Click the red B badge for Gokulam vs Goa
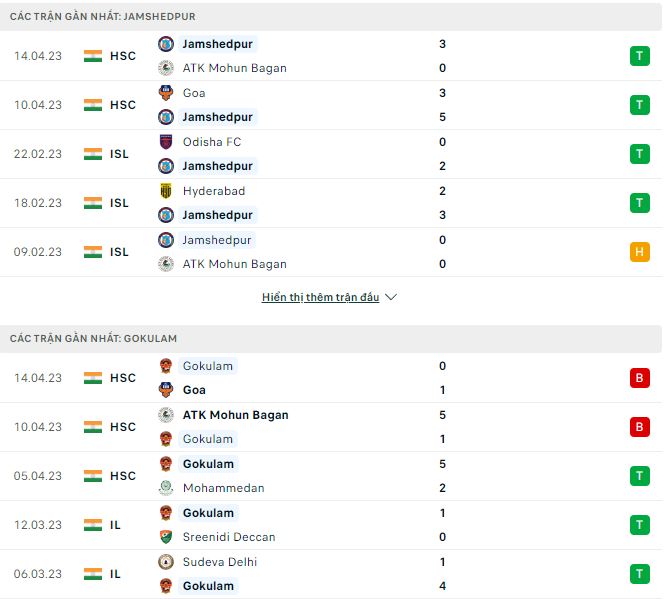The image size is (665, 600). pyautogui.click(x=640, y=378)
